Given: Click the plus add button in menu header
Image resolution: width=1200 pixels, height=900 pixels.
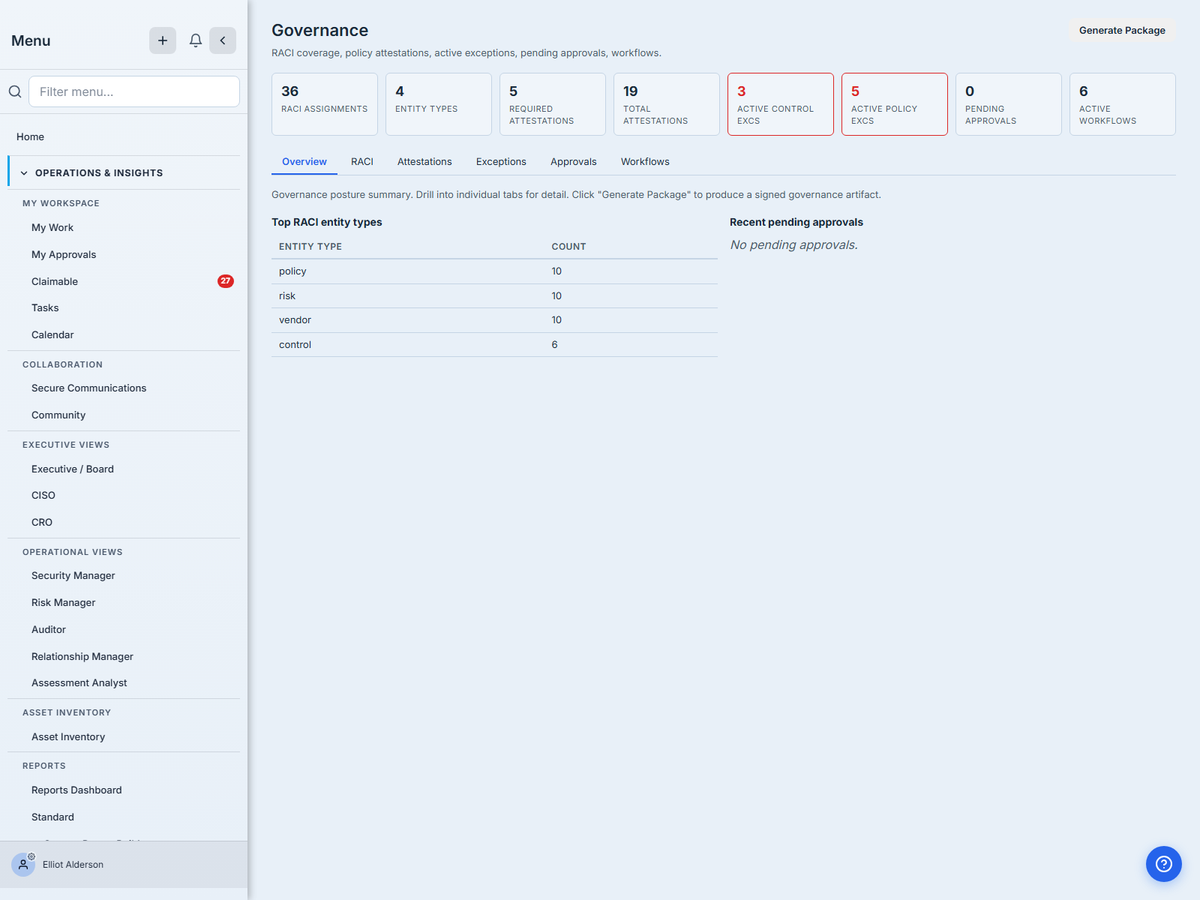Looking at the screenshot, I should point(163,40).
